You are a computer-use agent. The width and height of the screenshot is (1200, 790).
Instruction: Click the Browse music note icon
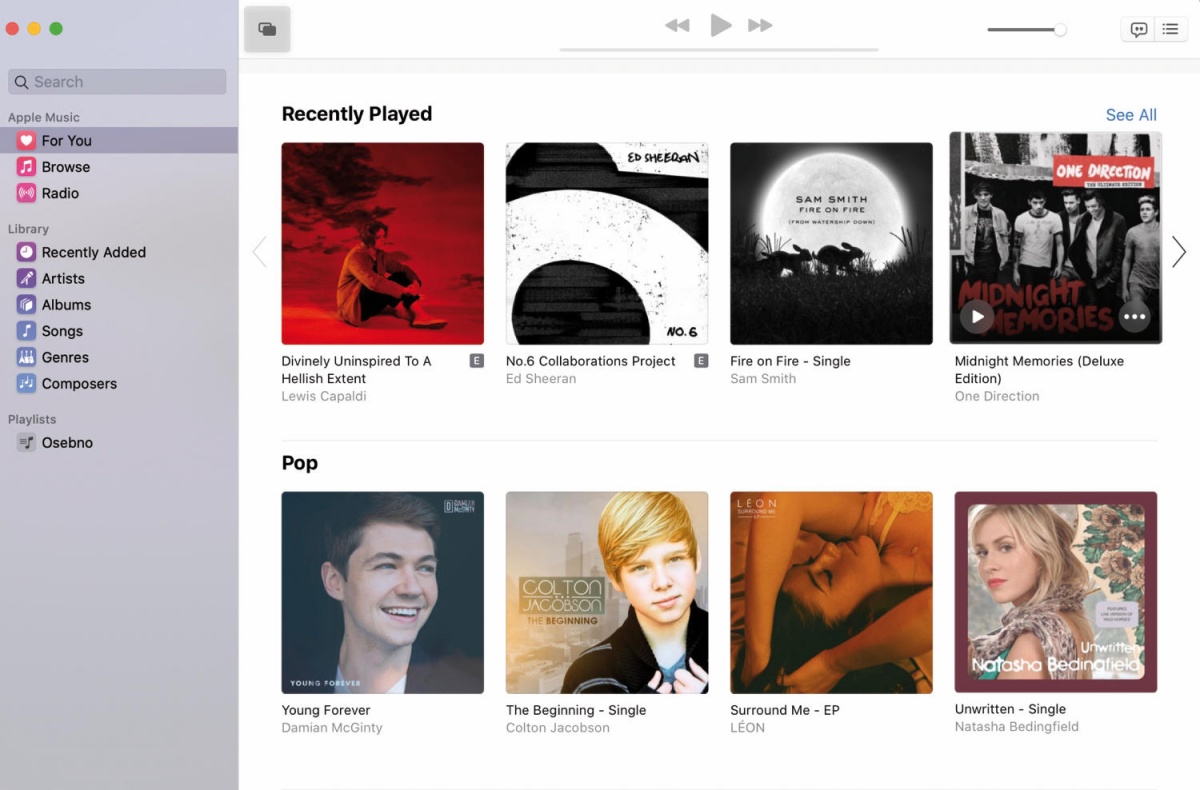[x=26, y=167]
